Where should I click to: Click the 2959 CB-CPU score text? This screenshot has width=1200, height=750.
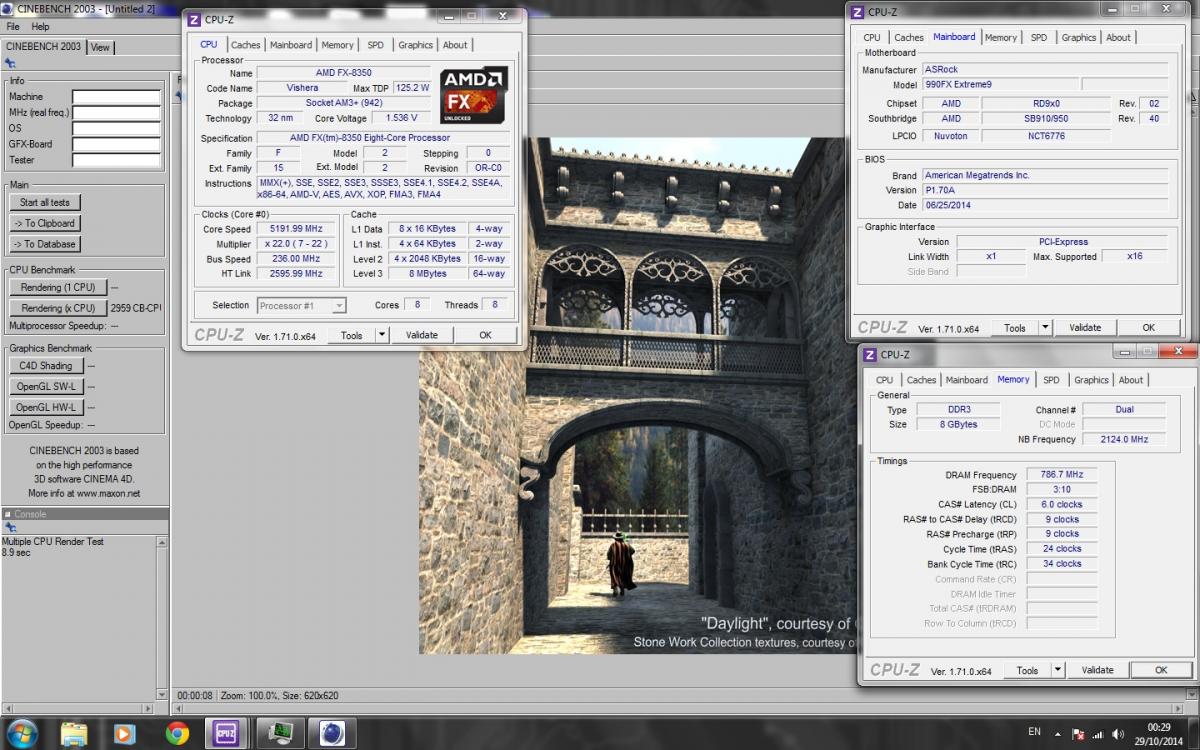136,308
